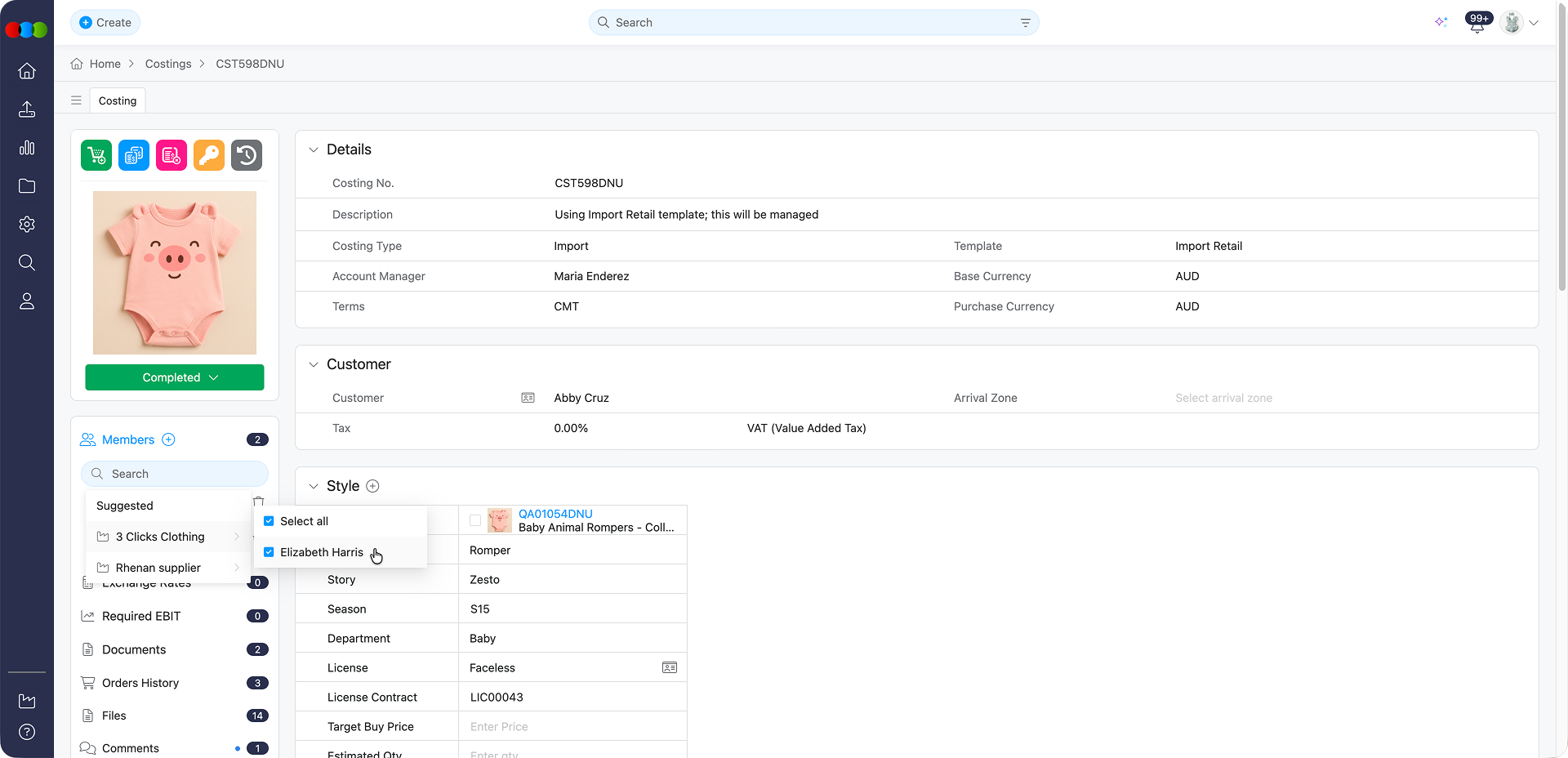The width and height of the screenshot is (1568, 758).
Task: Open the Completed status dropdown
Action: [175, 377]
